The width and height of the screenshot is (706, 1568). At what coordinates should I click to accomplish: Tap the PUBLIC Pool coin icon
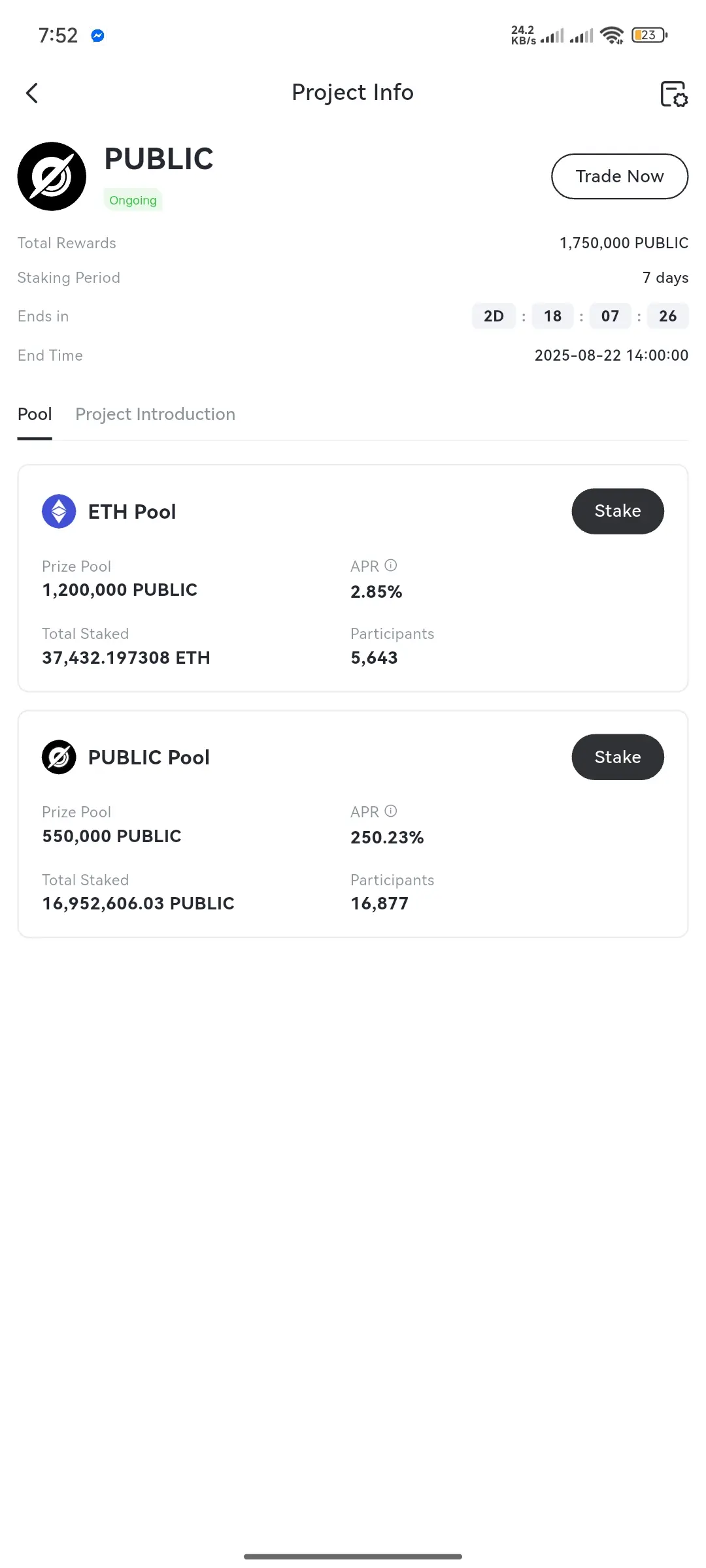click(59, 757)
